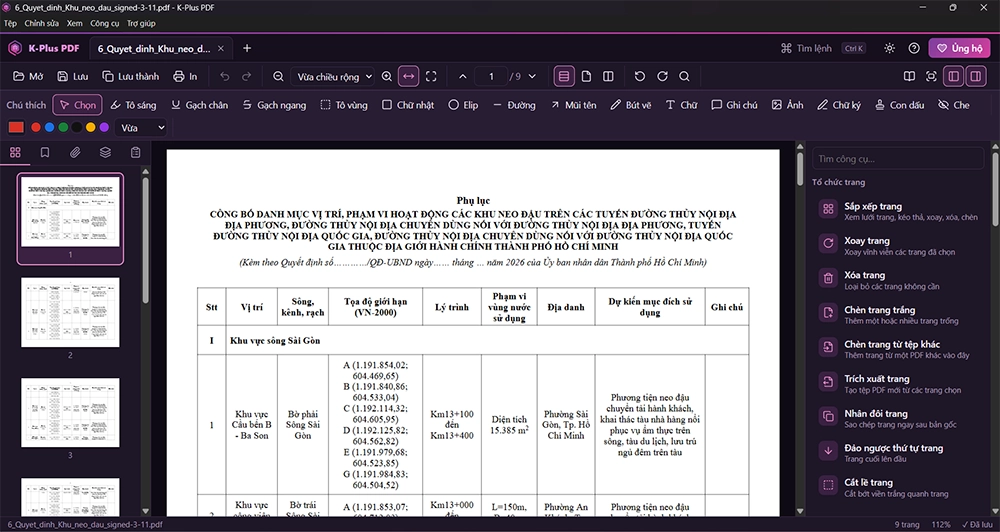The height and width of the screenshot is (532, 1000).
Task: Go to the next page using the down chevron
Action: 533,77
